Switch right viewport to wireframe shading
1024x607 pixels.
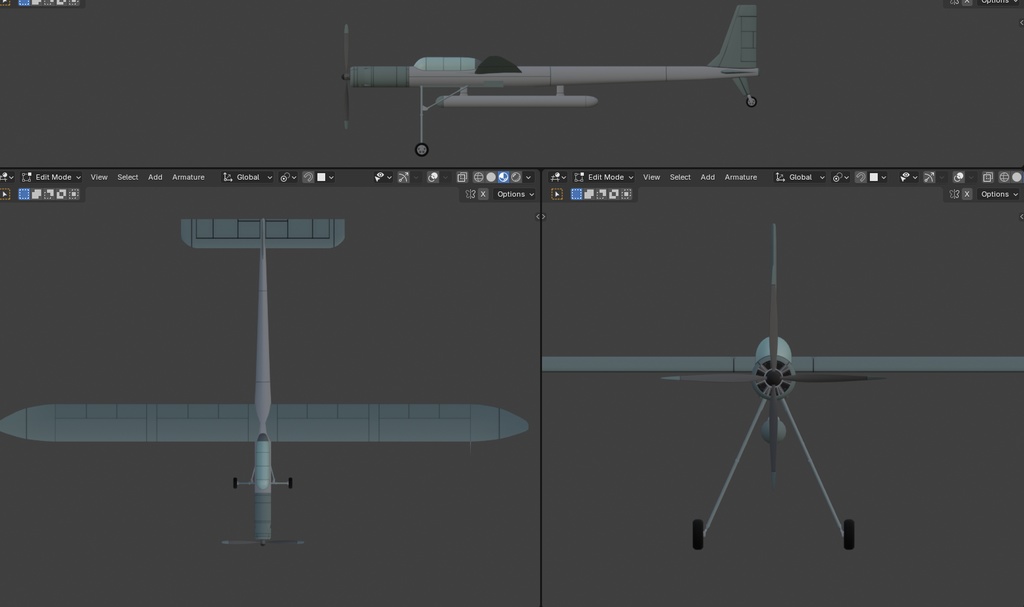1004,177
